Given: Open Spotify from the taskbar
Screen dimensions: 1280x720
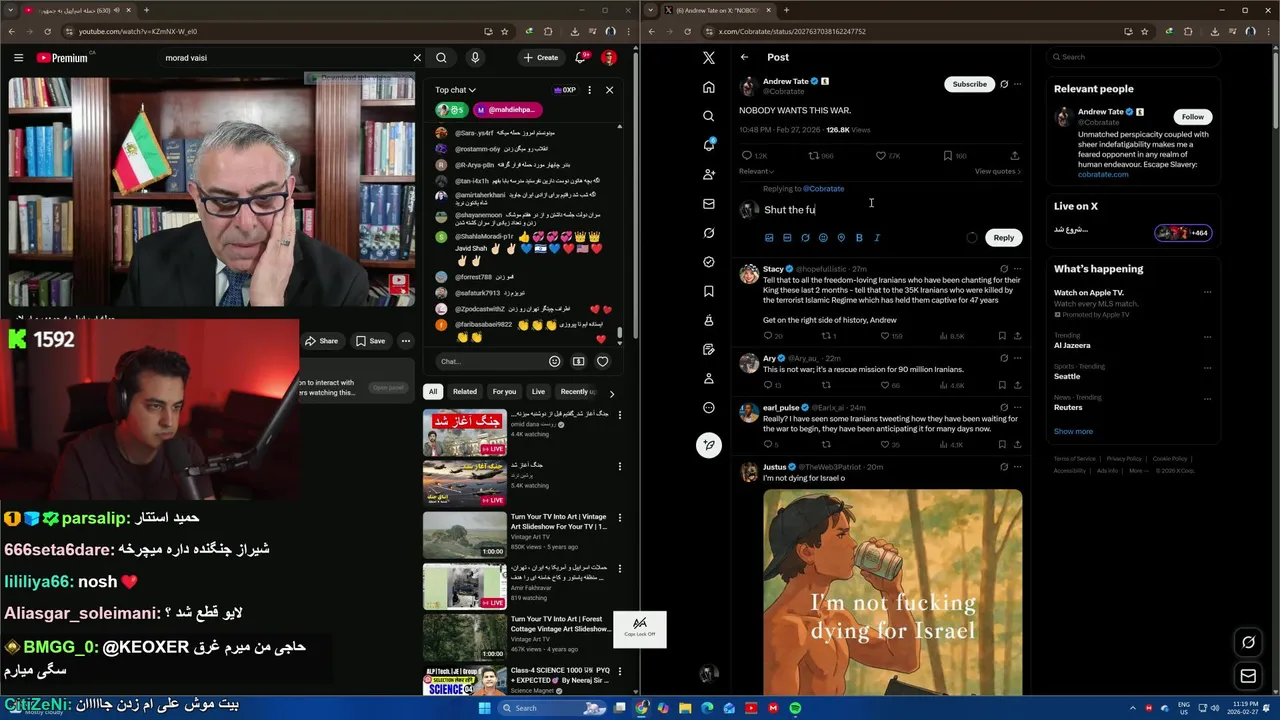Looking at the screenshot, I should 795,708.
